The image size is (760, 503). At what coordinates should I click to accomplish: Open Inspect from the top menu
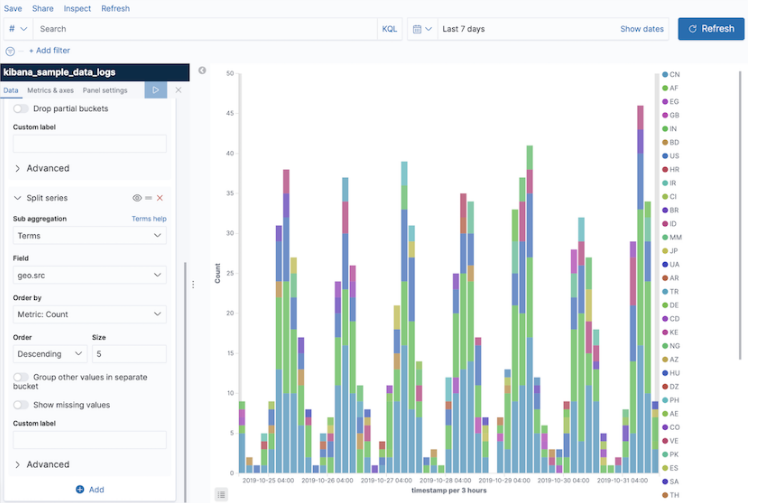tap(77, 8)
